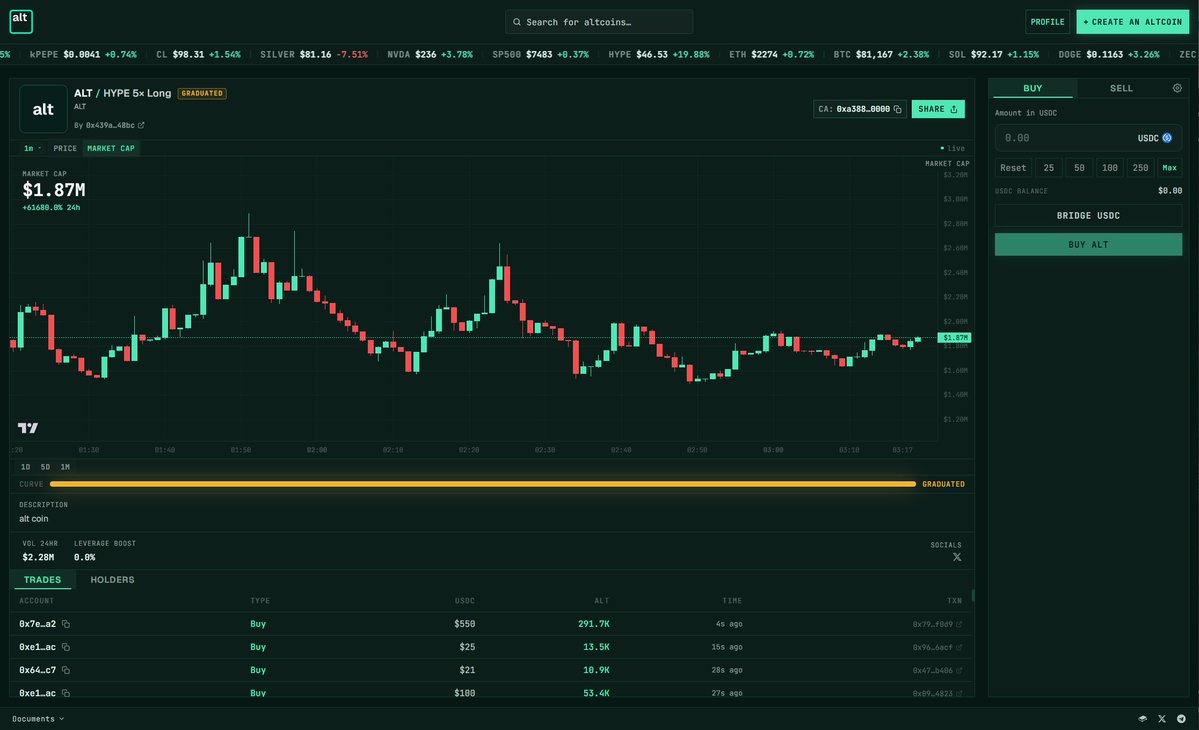1199x730 pixels.
Task: Open transaction 0x79…f0d9 external link icon
Action: tap(959, 625)
